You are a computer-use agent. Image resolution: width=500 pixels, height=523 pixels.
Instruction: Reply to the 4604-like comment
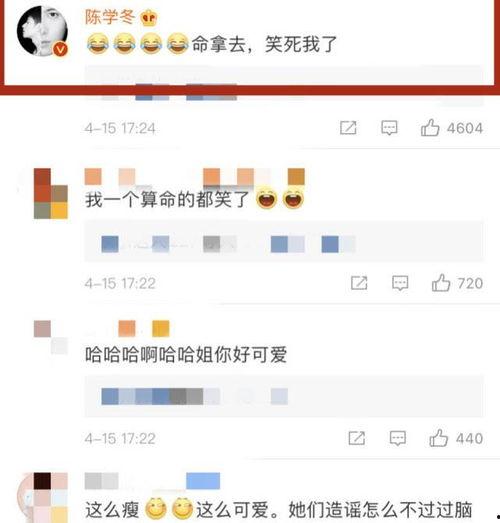[389, 128]
